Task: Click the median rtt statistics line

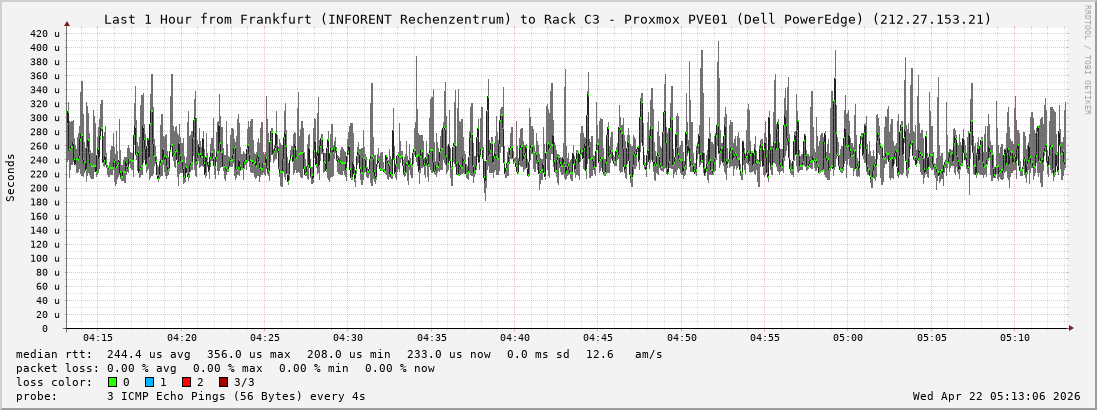Action: click(339, 354)
